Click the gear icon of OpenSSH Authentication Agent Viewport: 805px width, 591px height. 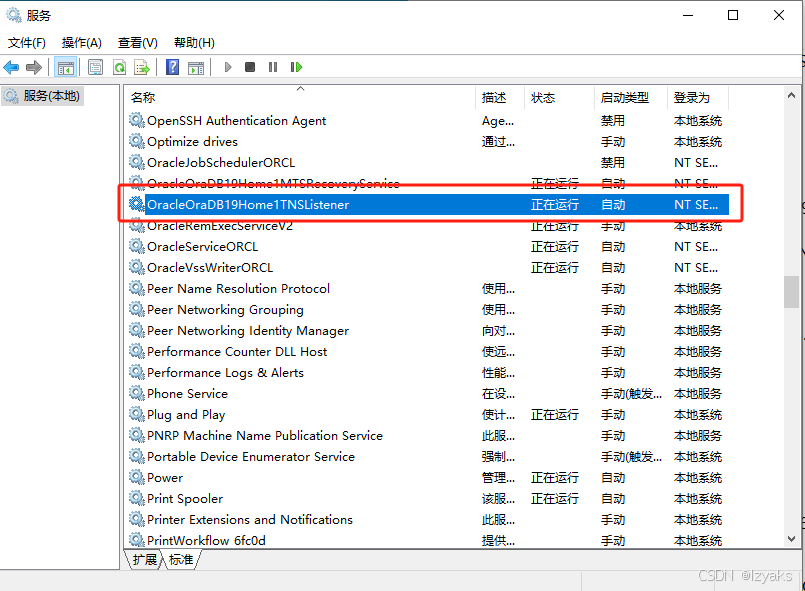137,120
